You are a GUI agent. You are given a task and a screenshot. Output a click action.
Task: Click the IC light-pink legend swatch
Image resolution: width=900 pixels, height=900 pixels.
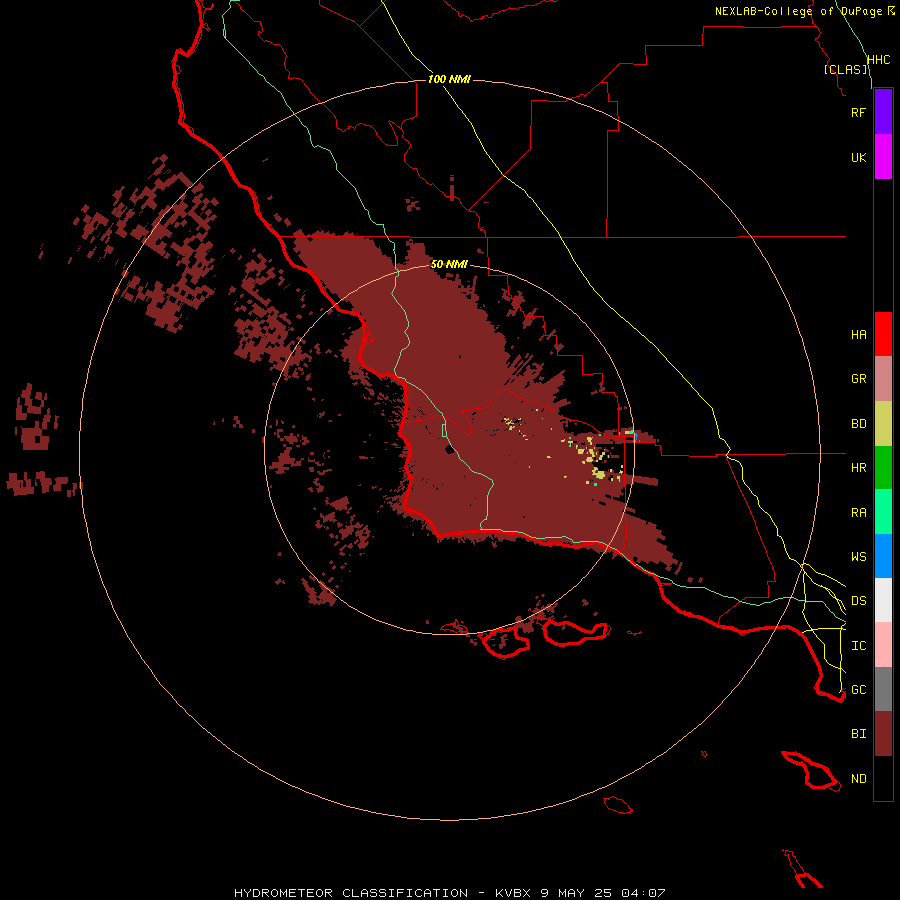pyautogui.click(x=883, y=645)
